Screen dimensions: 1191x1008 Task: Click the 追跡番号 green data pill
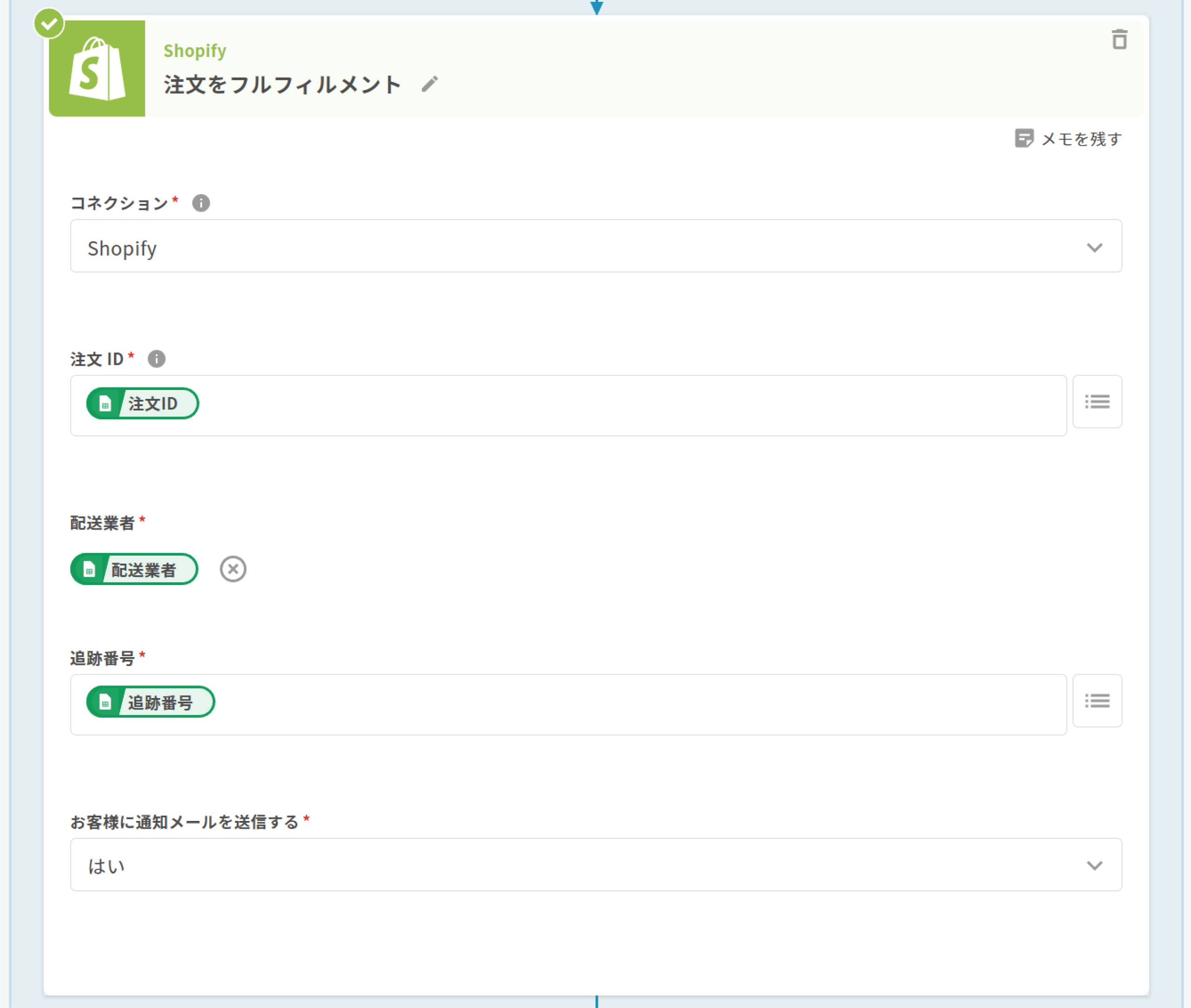click(x=151, y=702)
